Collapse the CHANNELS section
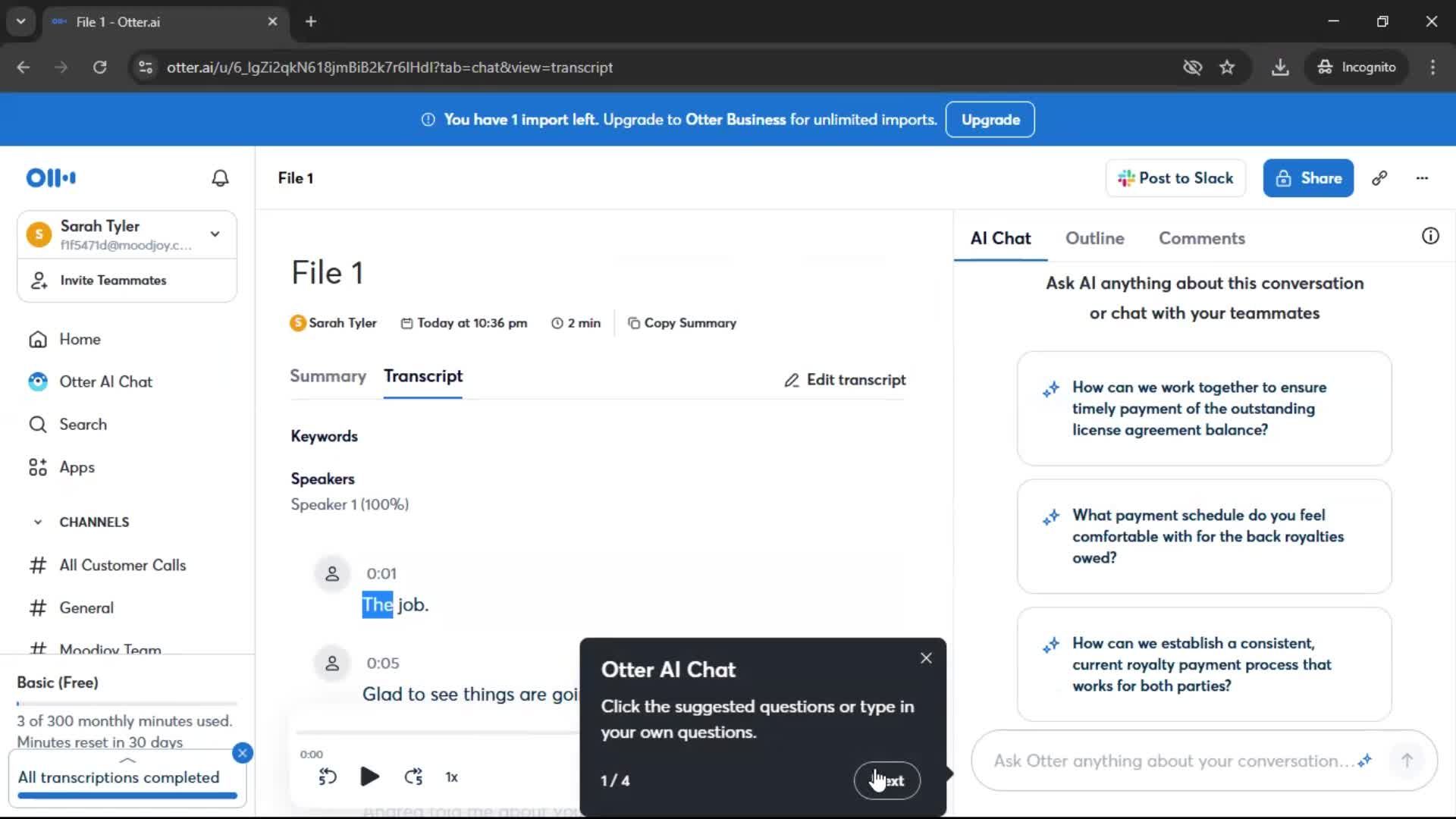 click(37, 522)
